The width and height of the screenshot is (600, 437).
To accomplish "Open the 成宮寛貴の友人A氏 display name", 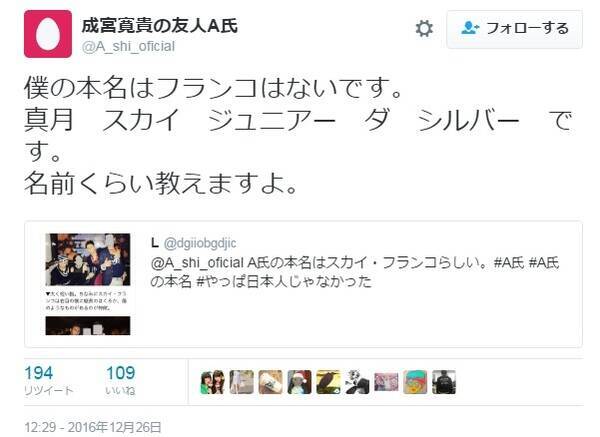I will click(160, 26).
